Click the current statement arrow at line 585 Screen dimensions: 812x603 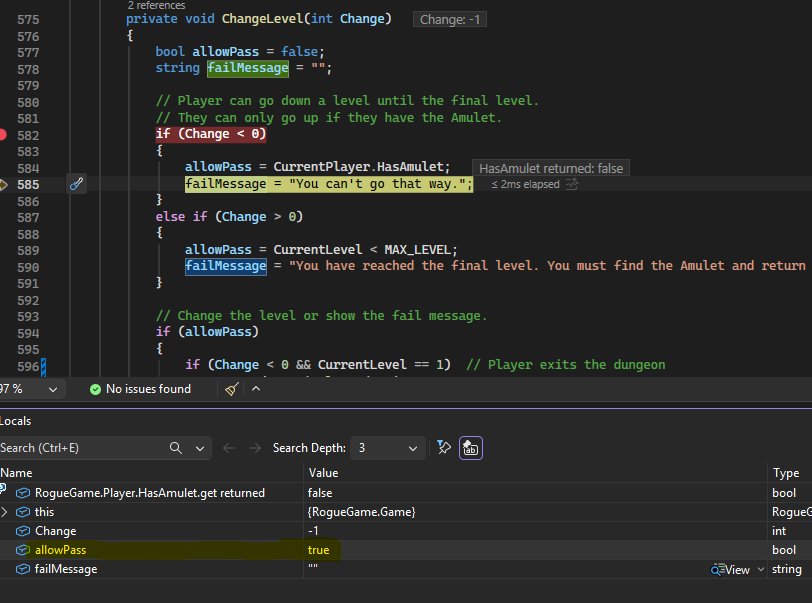(4, 184)
